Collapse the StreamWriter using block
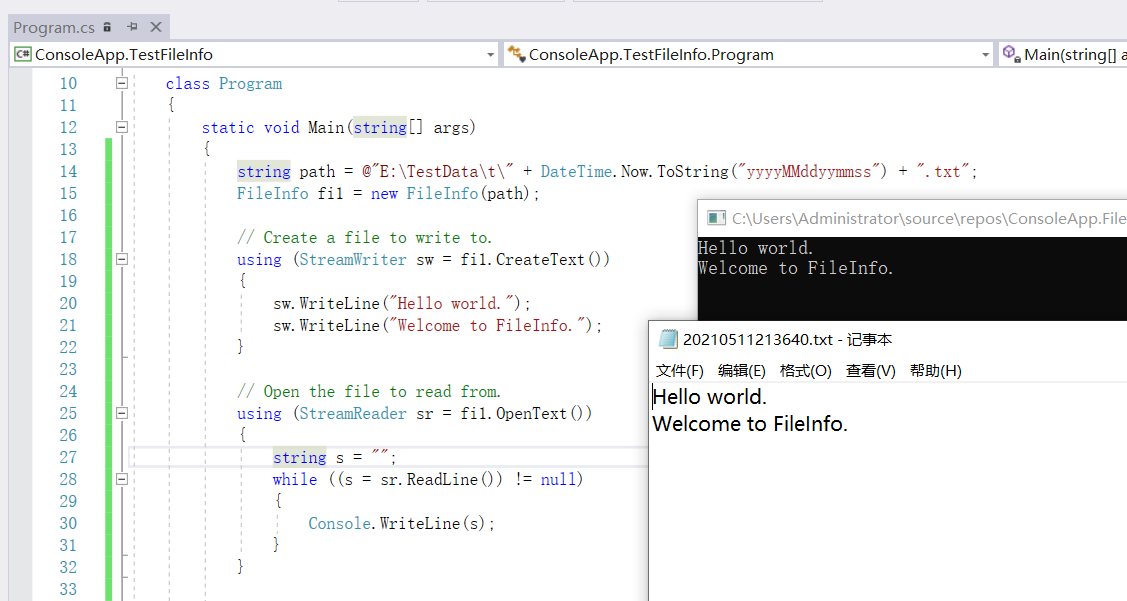The width and height of the screenshot is (1127, 601). [x=122, y=259]
